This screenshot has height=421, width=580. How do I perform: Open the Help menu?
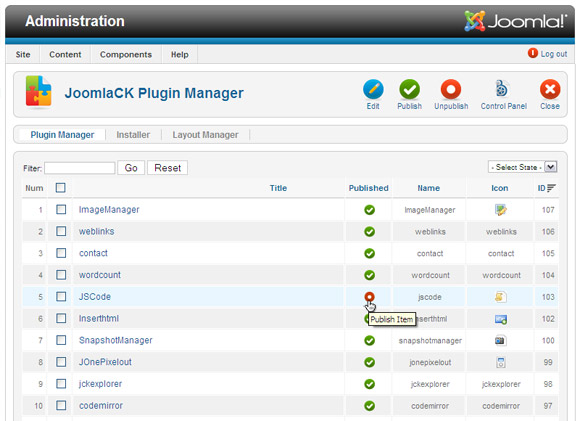179,54
